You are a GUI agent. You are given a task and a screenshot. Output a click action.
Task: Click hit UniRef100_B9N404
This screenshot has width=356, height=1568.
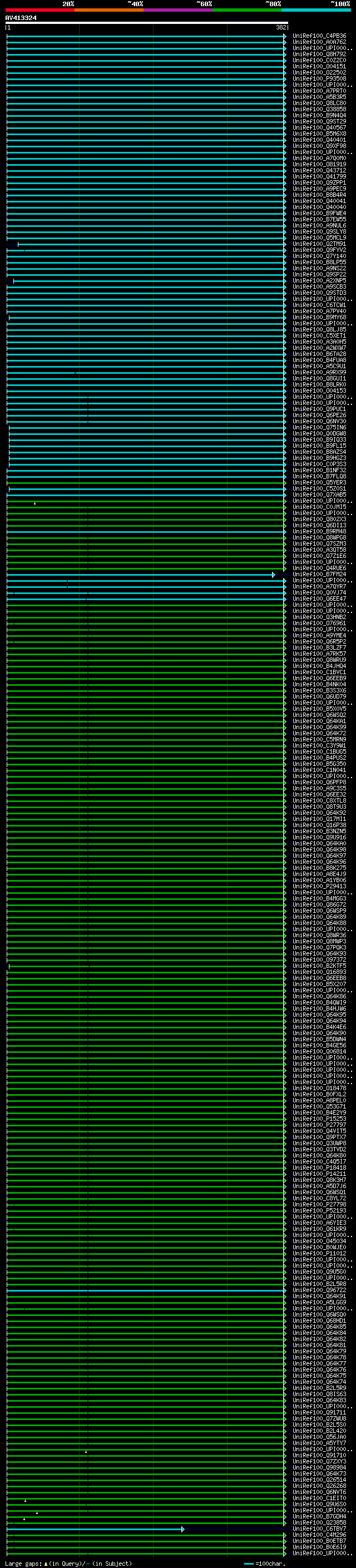coord(319,115)
